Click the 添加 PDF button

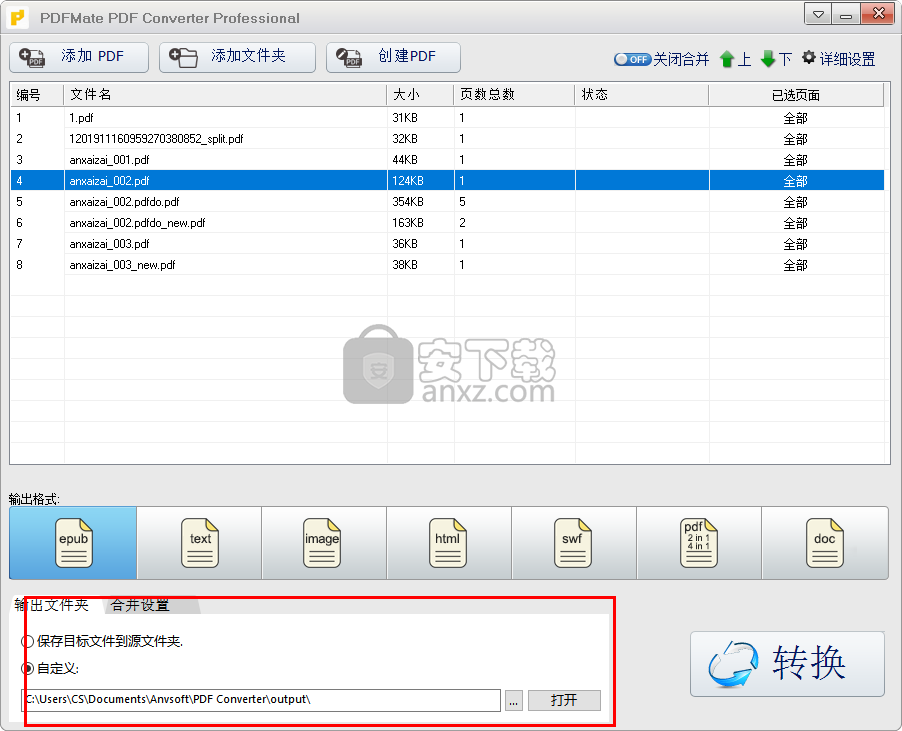(79, 57)
